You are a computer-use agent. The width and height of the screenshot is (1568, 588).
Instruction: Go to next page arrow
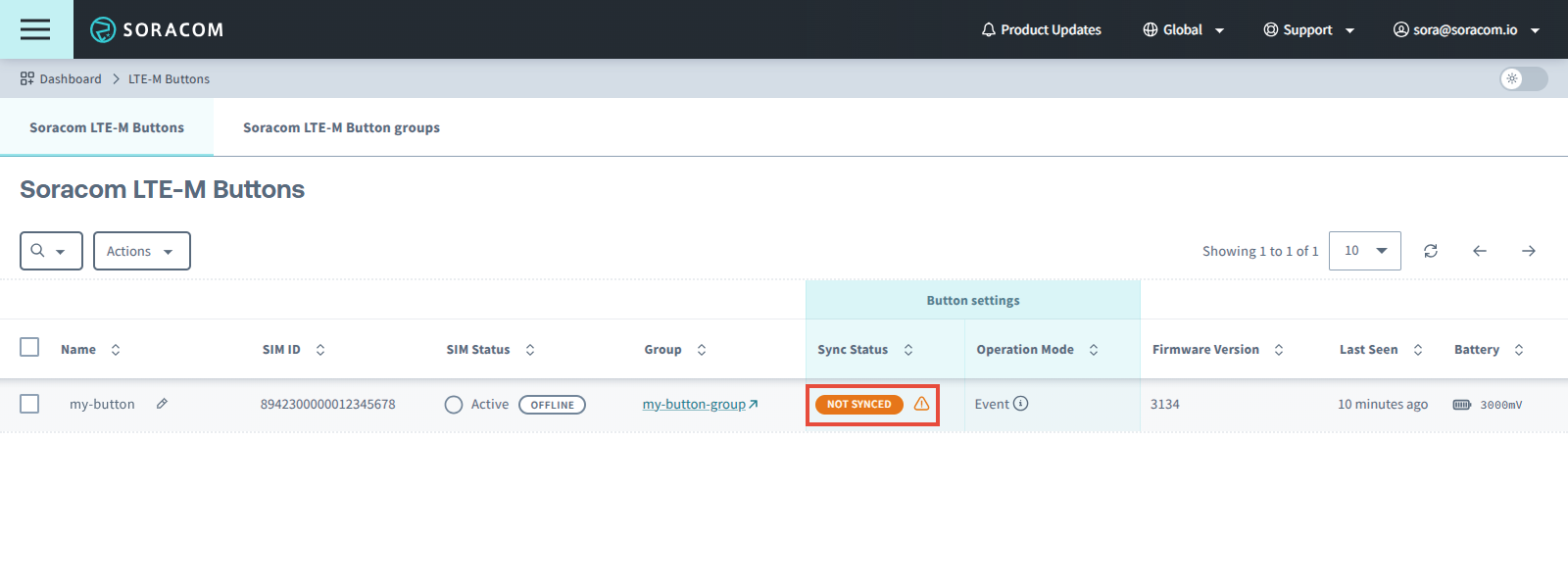[1528, 251]
